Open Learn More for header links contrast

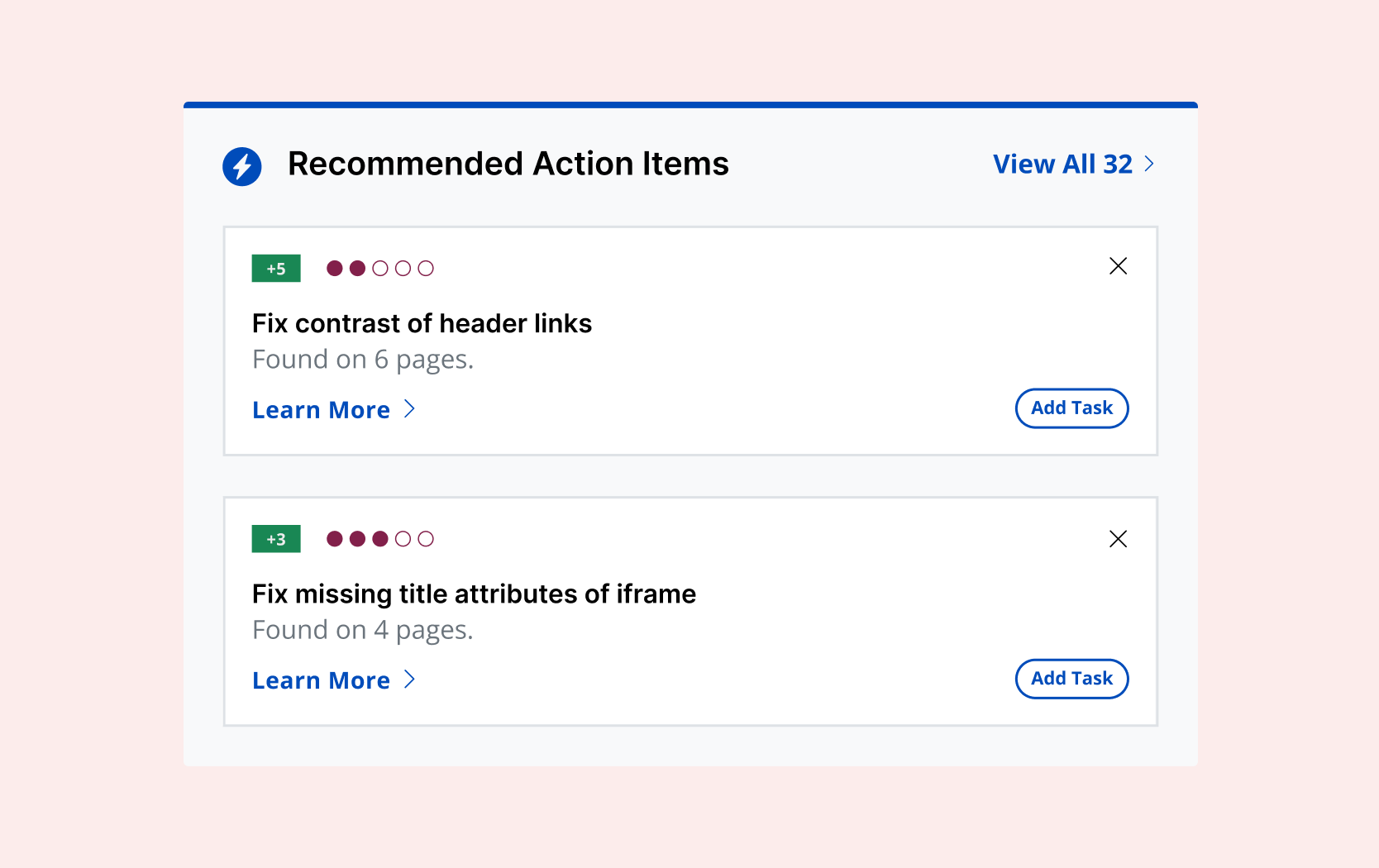coord(321,410)
